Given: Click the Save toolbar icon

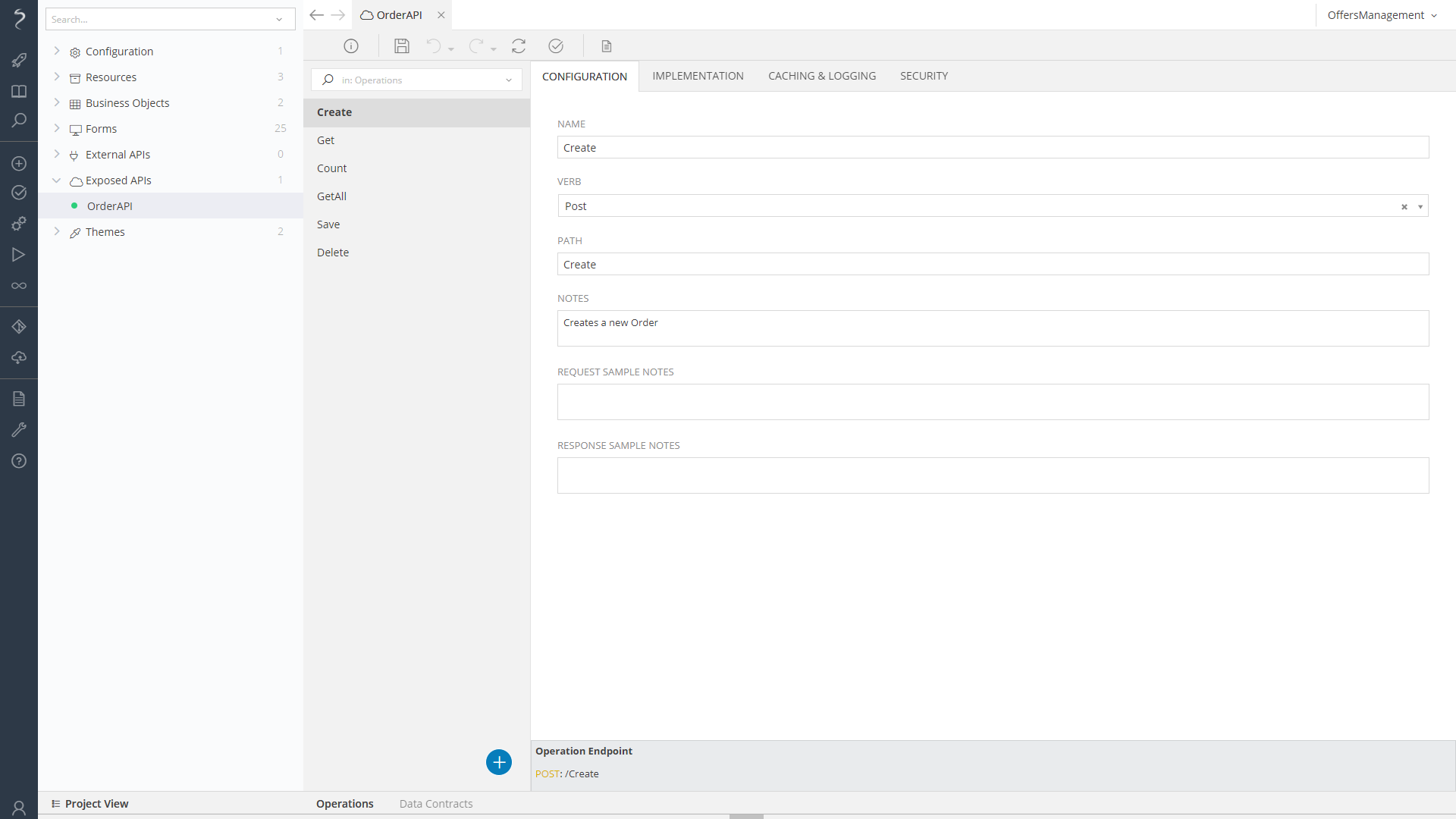Looking at the screenshot, I should (402, 46).
